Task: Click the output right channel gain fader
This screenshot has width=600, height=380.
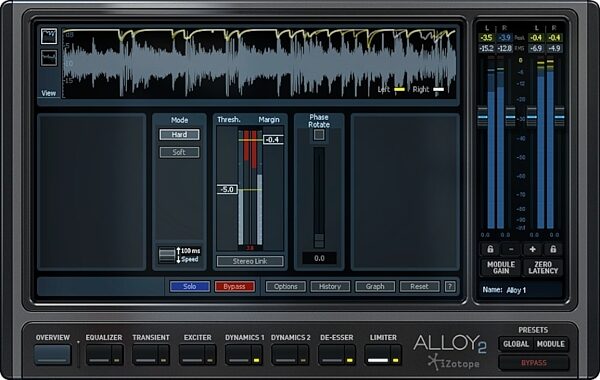Action: click(559, 117)
